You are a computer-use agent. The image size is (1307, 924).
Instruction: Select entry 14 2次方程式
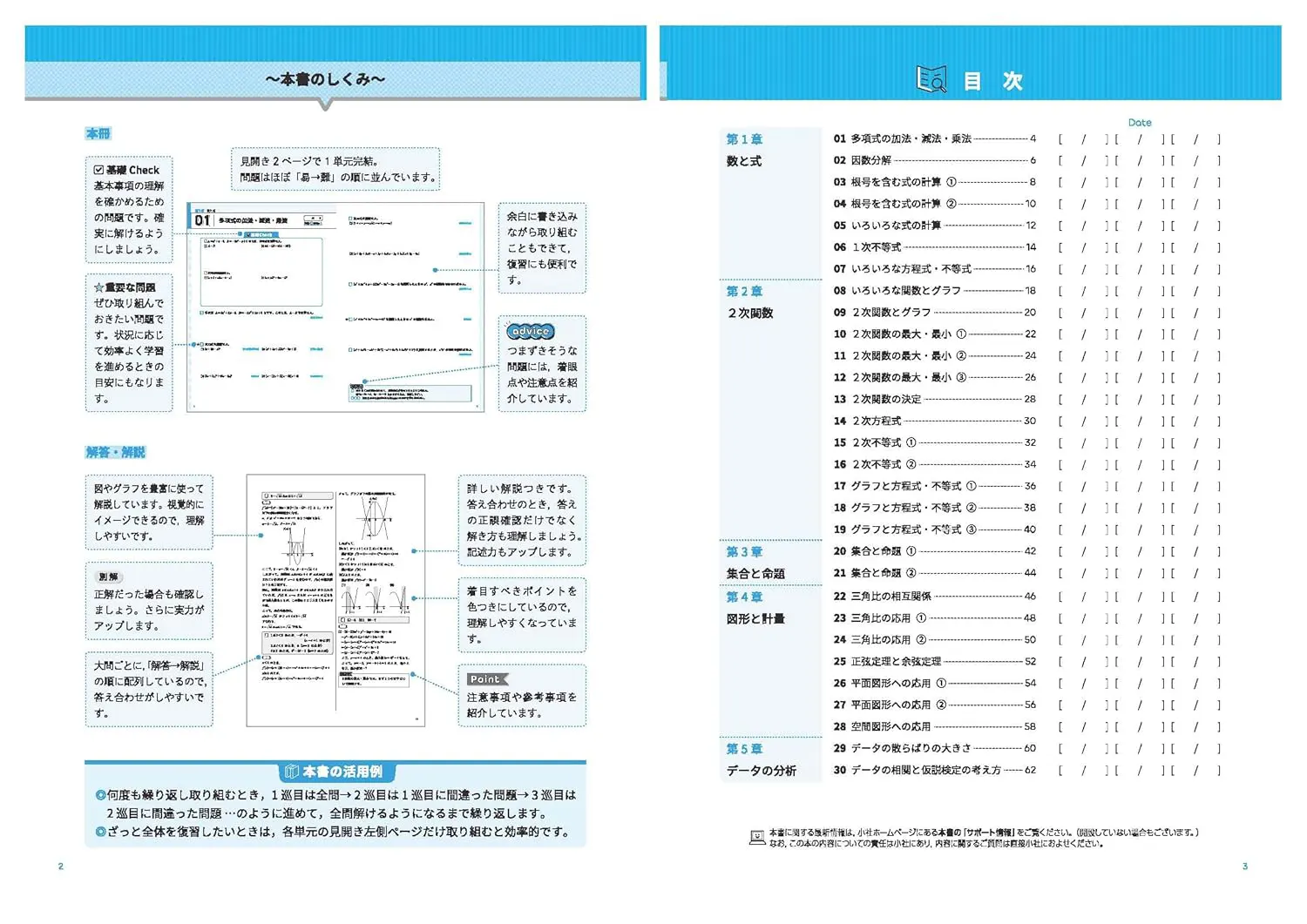[934, 421]
